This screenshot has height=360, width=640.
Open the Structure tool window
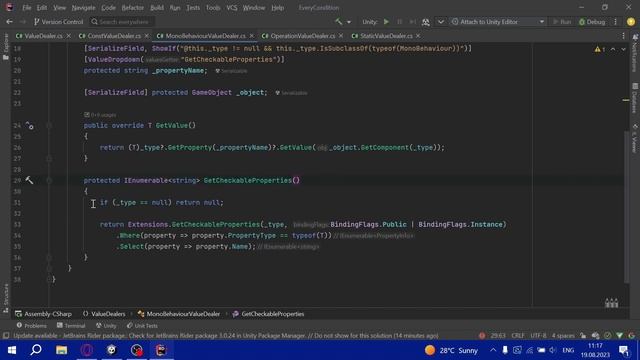[6, 298]
